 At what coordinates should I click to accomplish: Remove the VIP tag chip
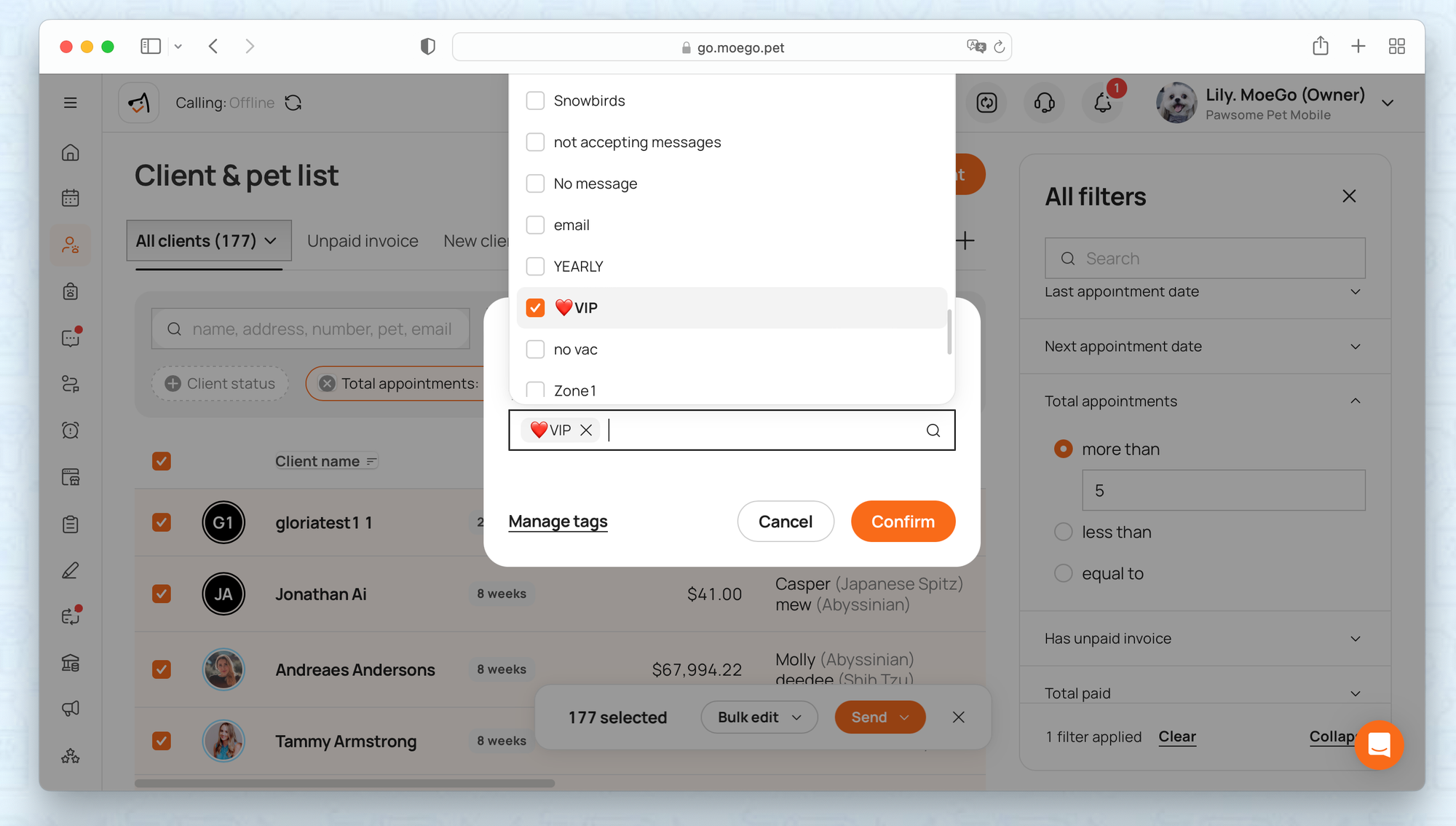coord(586,430)
